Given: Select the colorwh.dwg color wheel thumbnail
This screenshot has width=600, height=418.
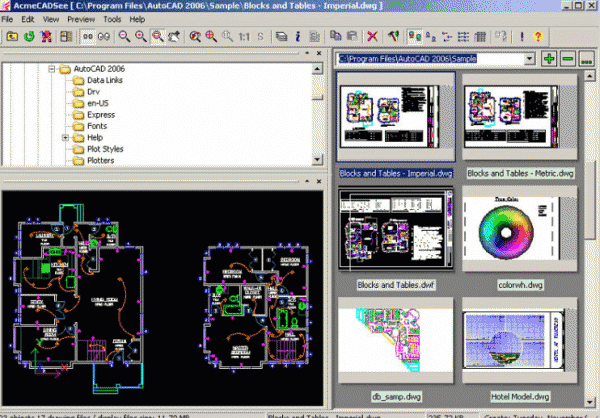Looking at the screenshot, I should (x=506, y=232).
